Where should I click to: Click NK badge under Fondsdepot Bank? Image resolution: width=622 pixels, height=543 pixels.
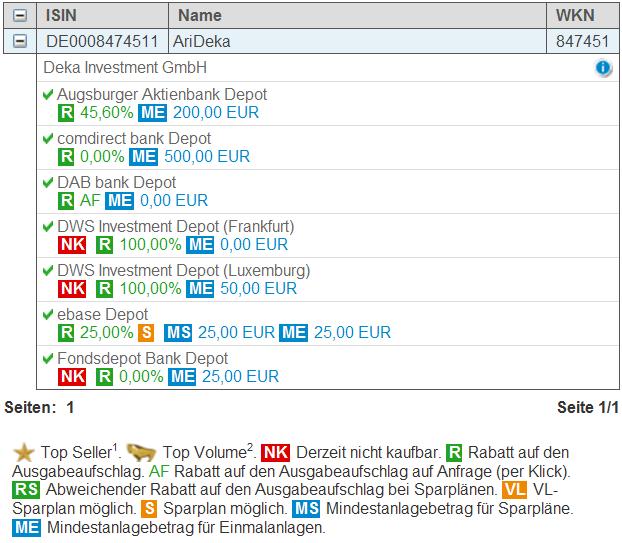72,377
